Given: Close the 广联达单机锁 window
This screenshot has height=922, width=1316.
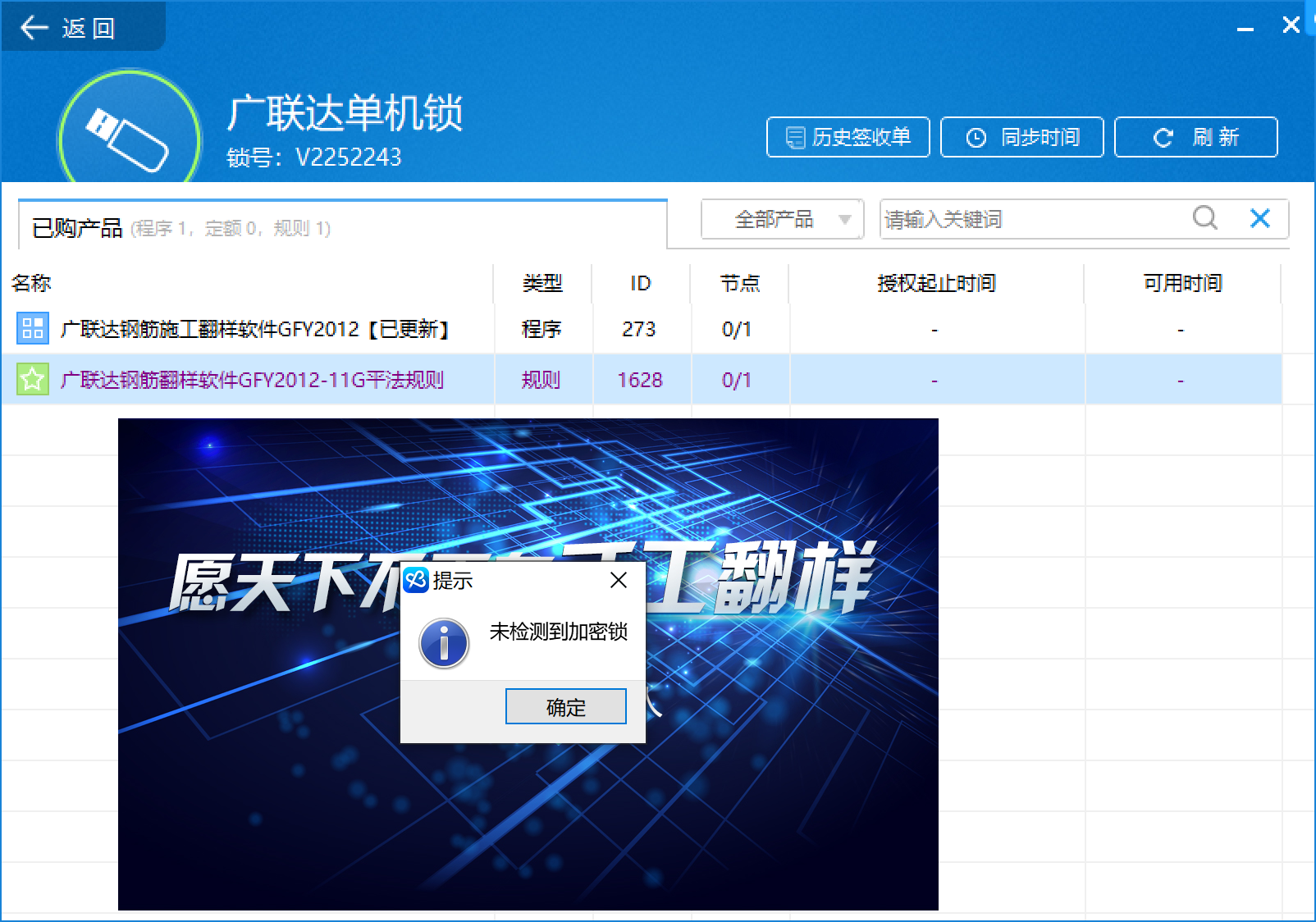Looking at the screenshot, I should click(1291, 25).
